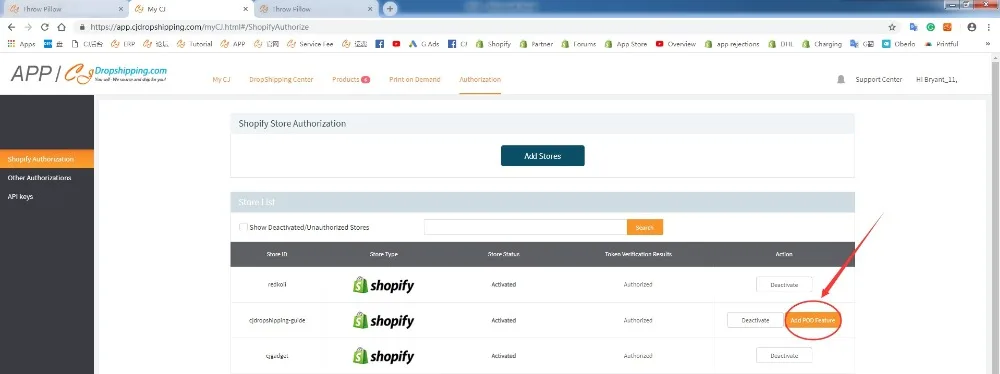Open the Print on Demand nav item
1000x374 pixels.
tap(415, 80)
